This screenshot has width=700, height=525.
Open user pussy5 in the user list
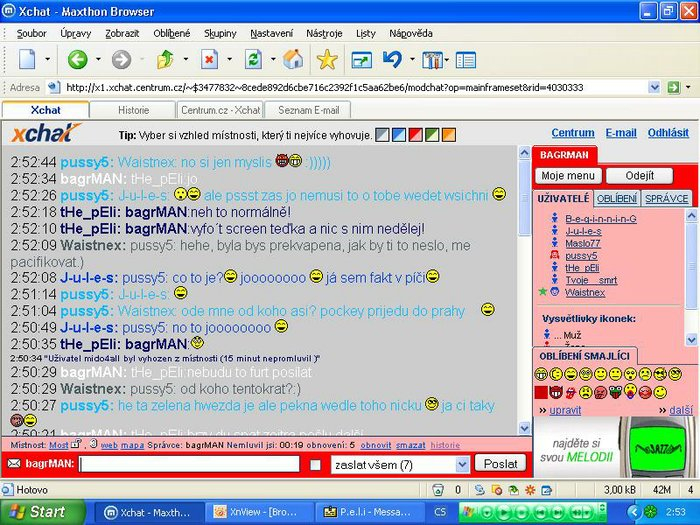click(x=581, y=256)
